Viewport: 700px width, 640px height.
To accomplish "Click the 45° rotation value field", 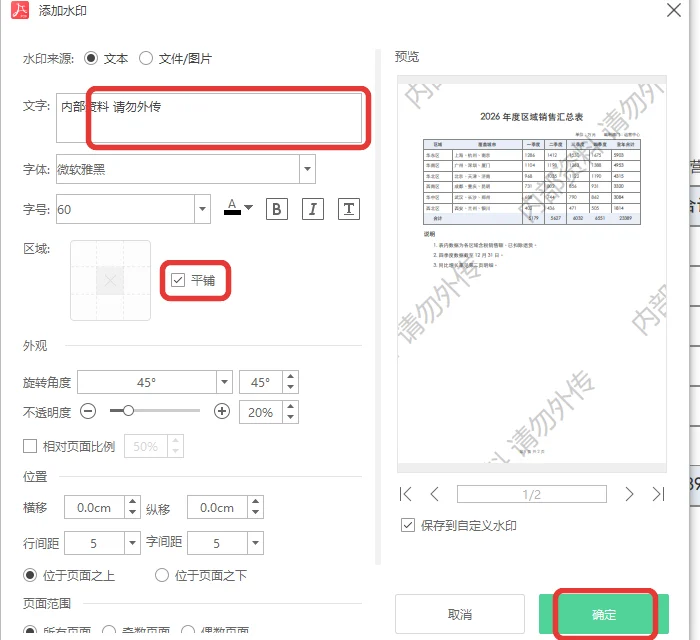I will (261, 382).
